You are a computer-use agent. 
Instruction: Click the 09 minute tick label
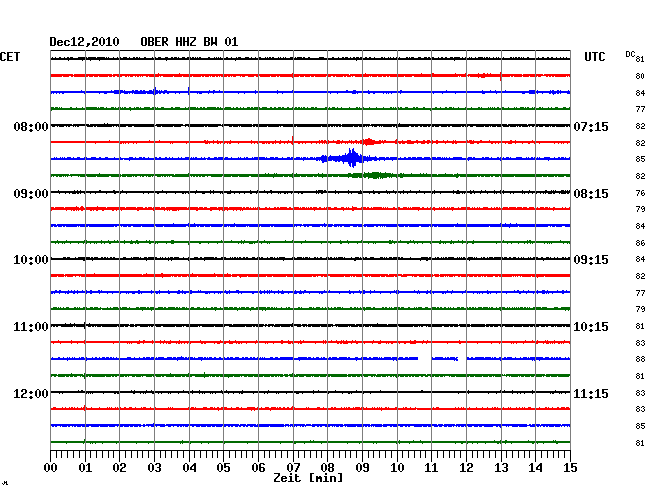[x=362, y=467]
